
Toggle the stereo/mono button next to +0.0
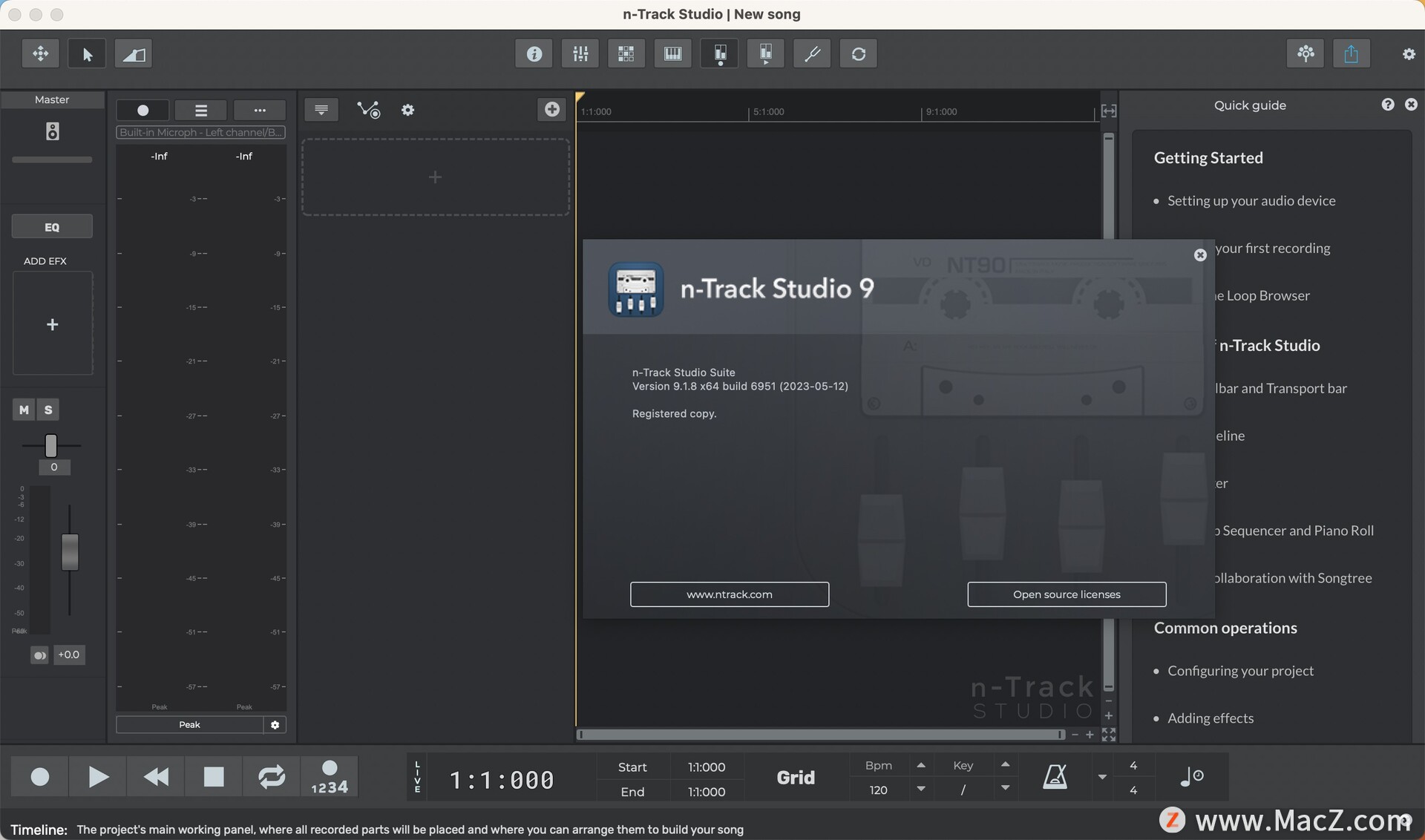(39, 655)
